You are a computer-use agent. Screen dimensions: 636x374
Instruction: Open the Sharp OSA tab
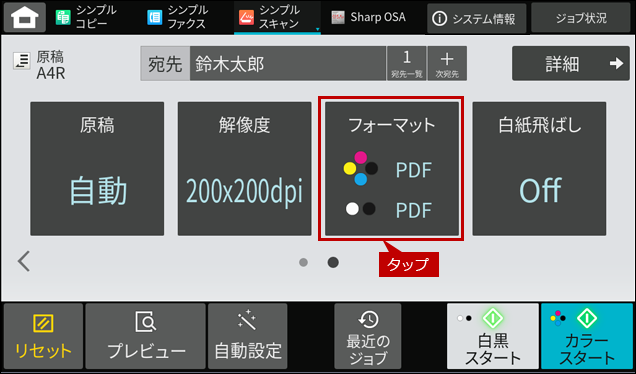[368, 17]
